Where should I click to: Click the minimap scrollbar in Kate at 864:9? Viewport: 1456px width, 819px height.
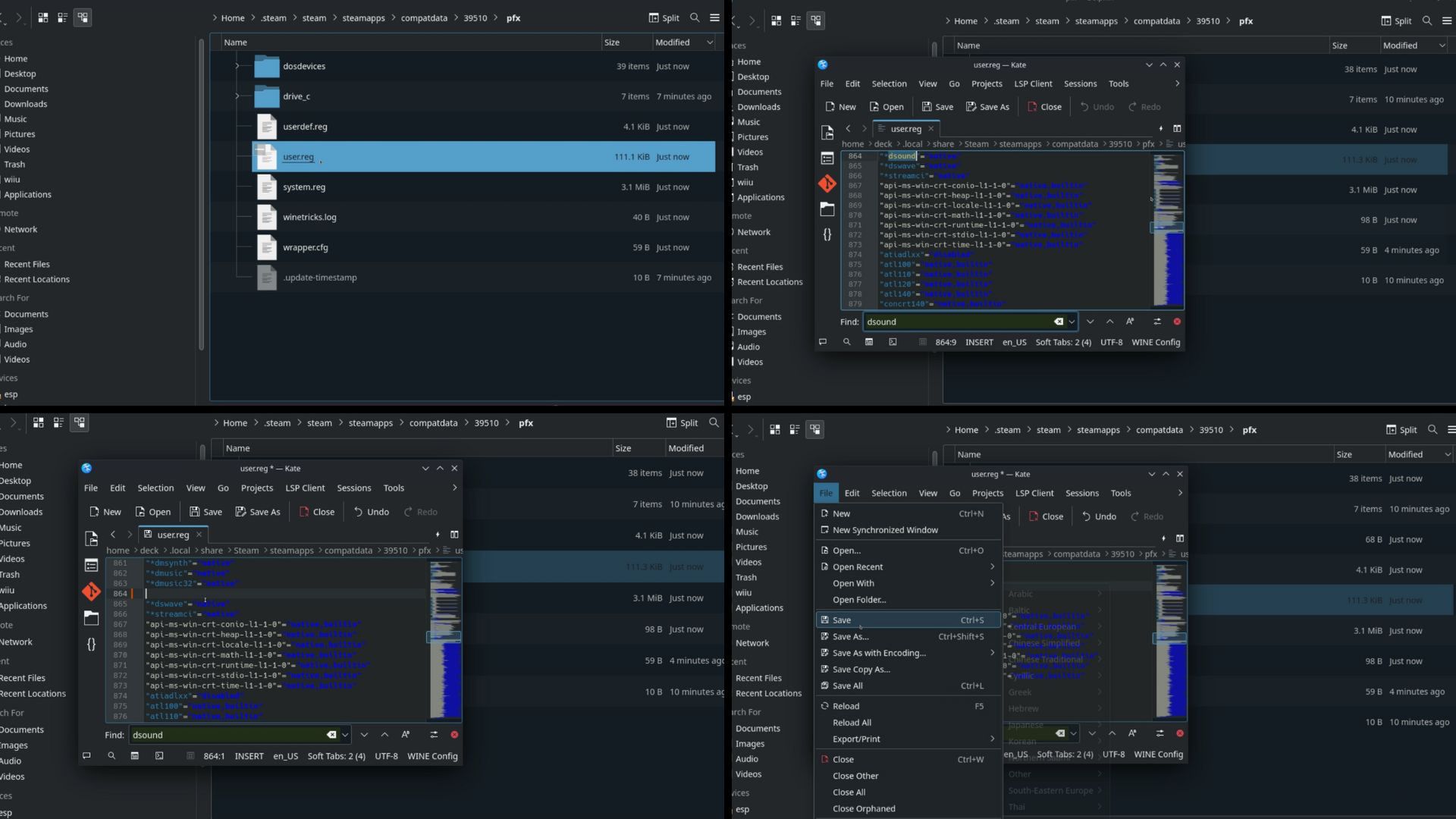(x=1167, y=227)
